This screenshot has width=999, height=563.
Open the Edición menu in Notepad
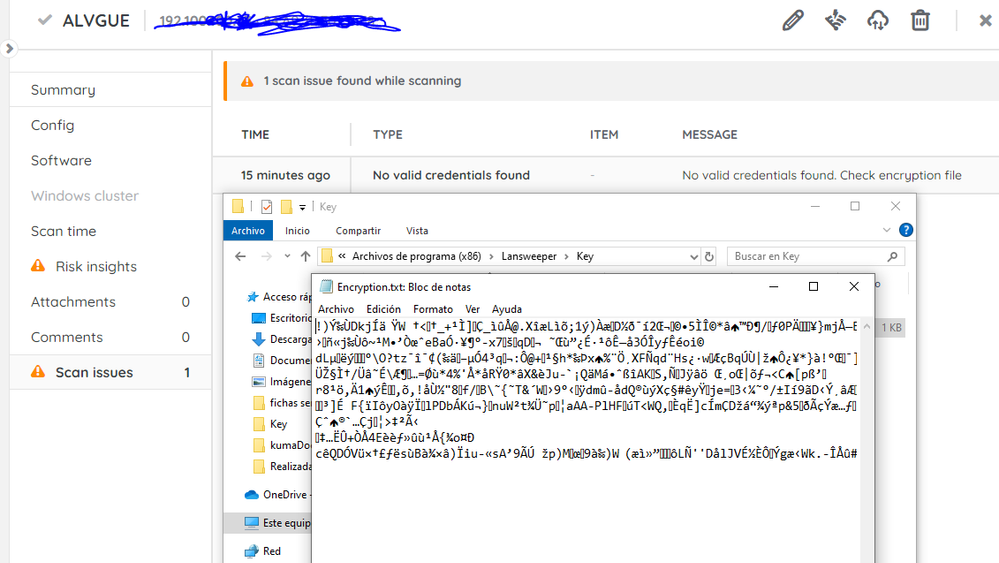pos(383,309)
